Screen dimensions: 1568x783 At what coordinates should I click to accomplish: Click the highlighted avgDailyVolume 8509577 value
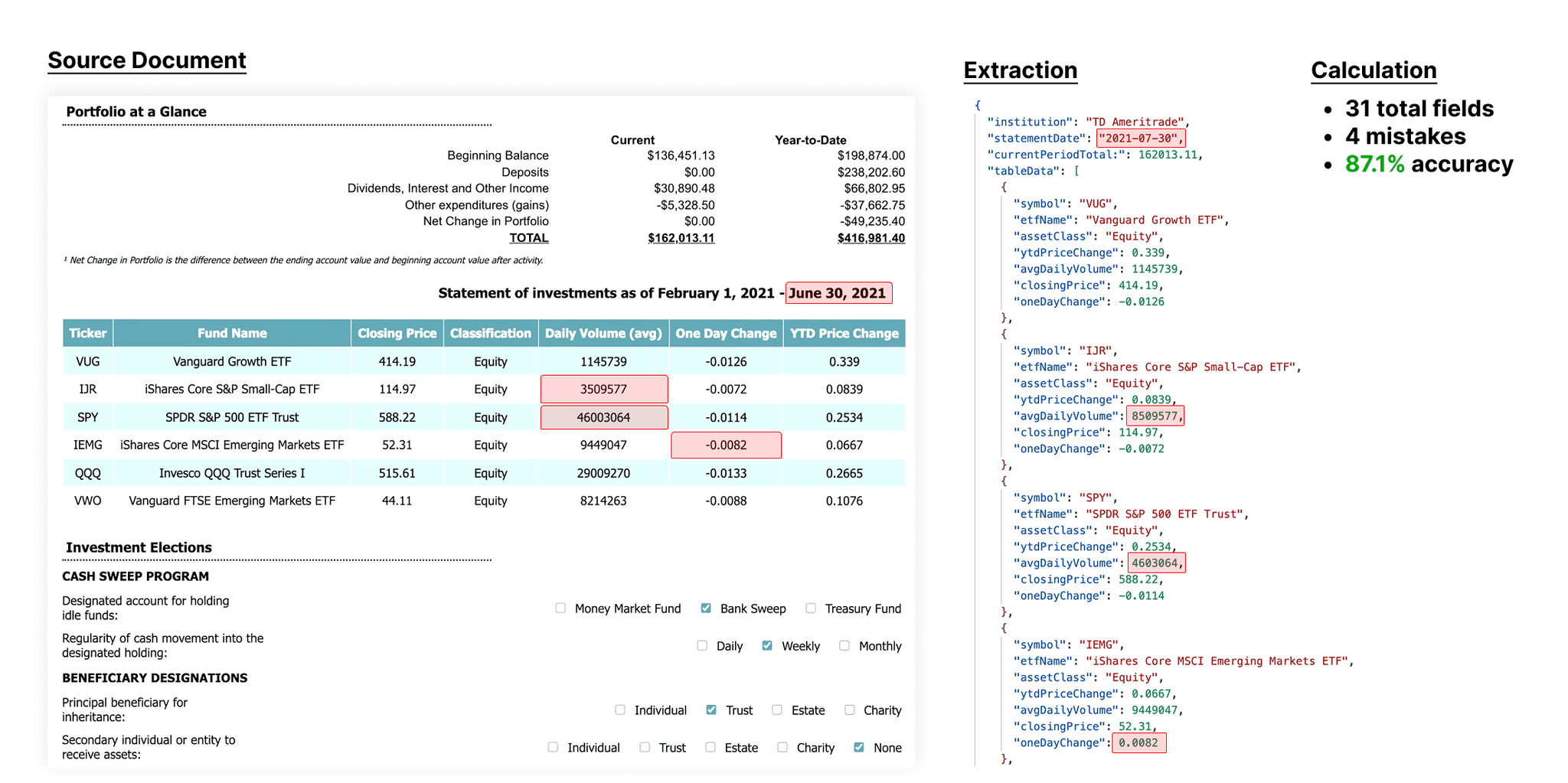click(1155, 416)
